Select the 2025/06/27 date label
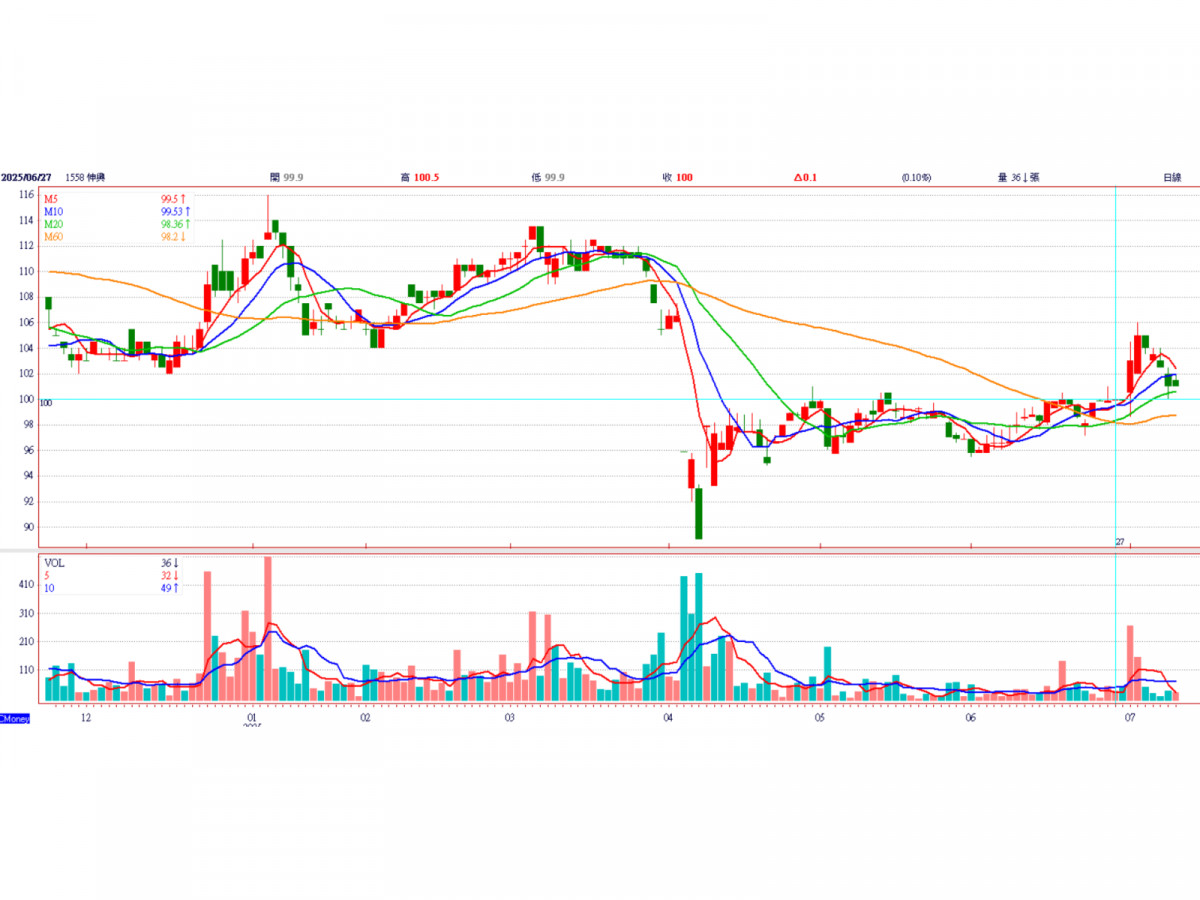Image resolution: width=1200 pixels, height=900 pixels. 27,177
